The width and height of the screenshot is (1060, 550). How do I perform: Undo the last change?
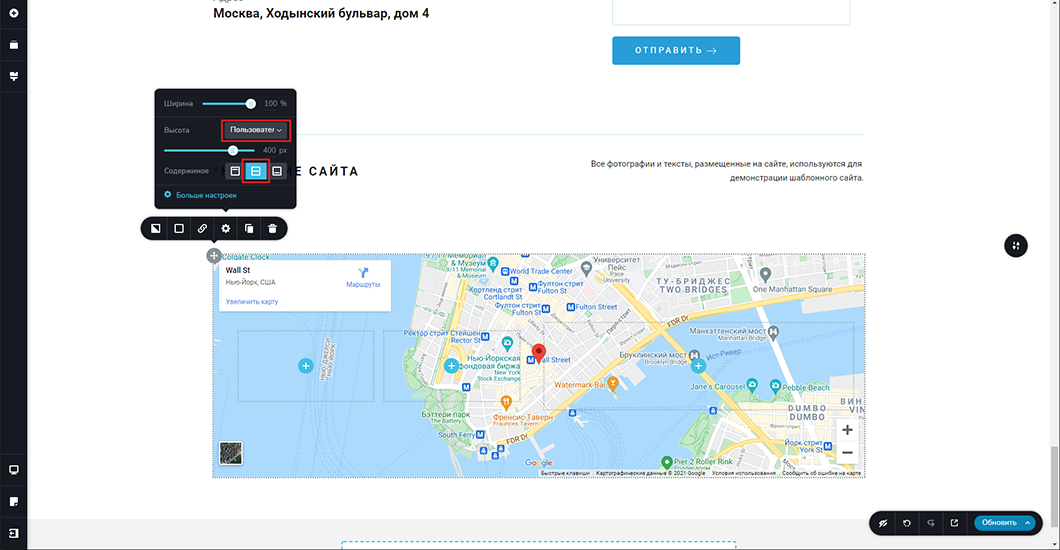point(907,523)
